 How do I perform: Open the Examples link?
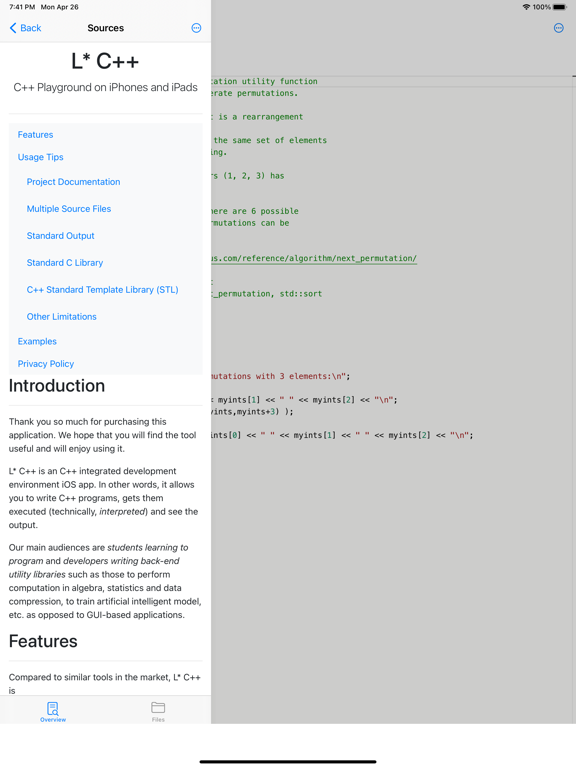coord(37,341)
